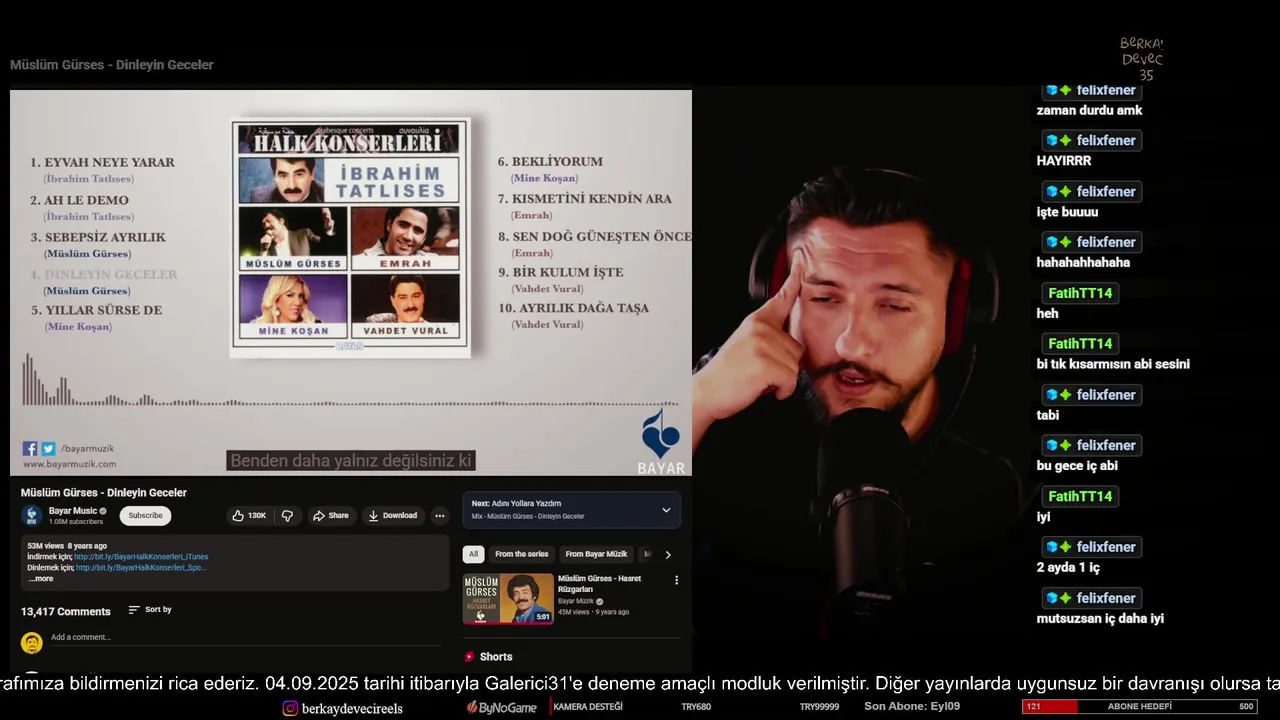
Task: Click track 7 Kısmetini Kendin Ara
Action: click(x=585, y=199)
